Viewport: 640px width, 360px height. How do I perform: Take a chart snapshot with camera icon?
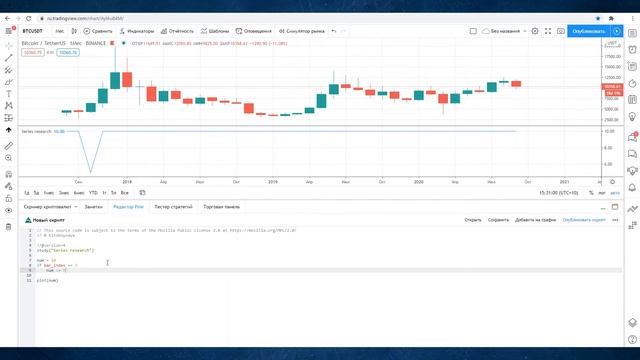pos(561,31)
